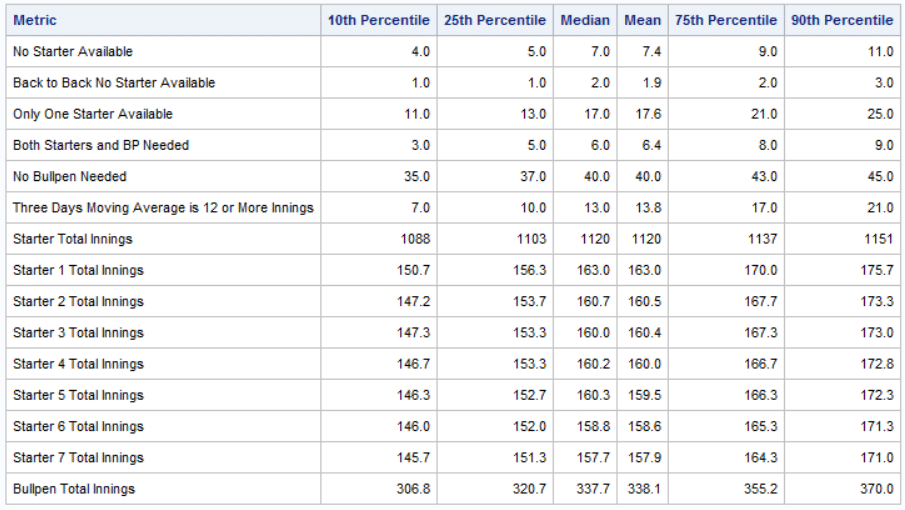Click Starter 3 Total Innings mean 160.4
Image resolution: width=905 pixels, height=510 pixels.
point(645,332)
